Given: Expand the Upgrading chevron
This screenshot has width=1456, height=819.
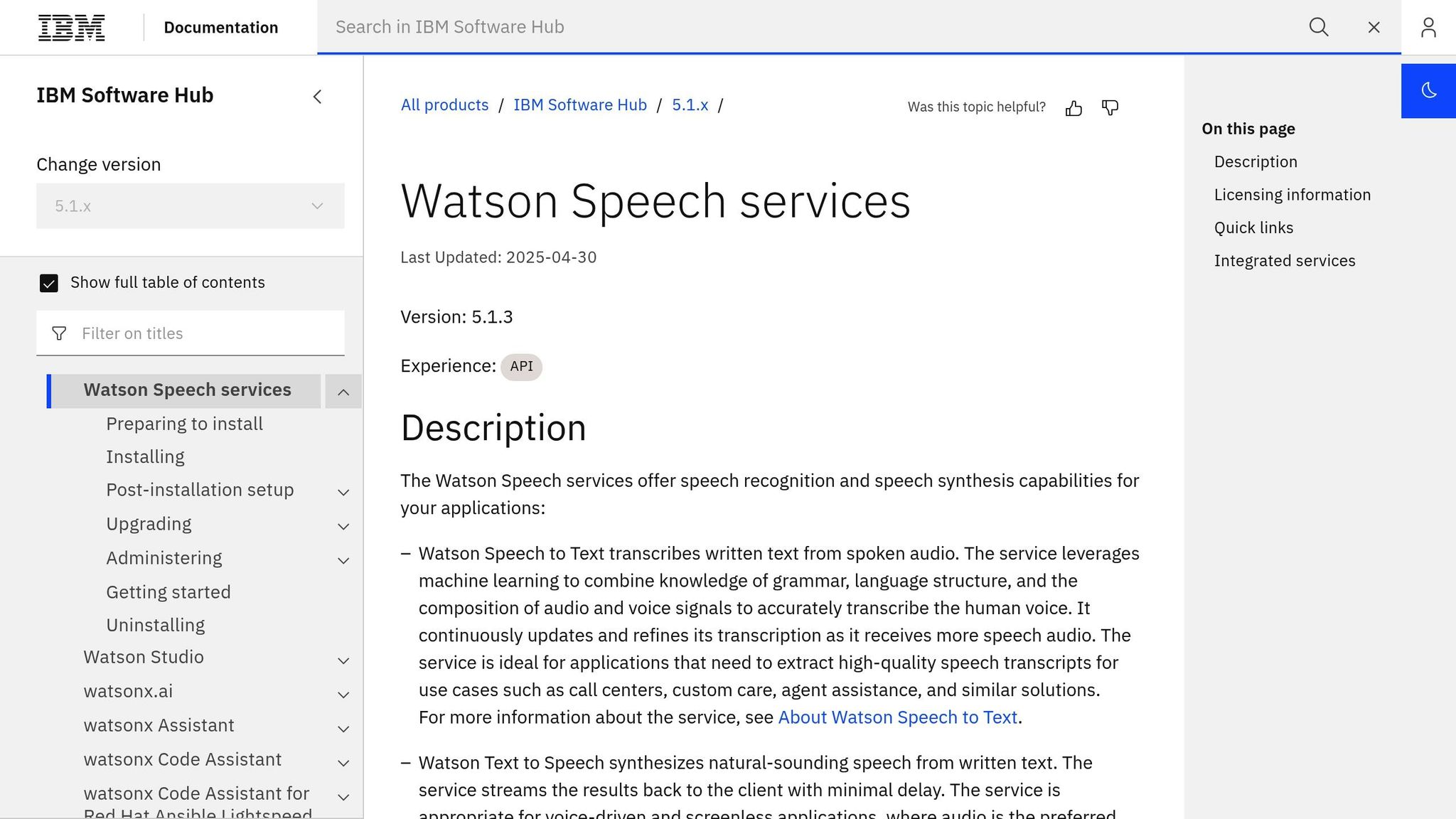Looking at the screenshot, I should click(x=343, y=526).
